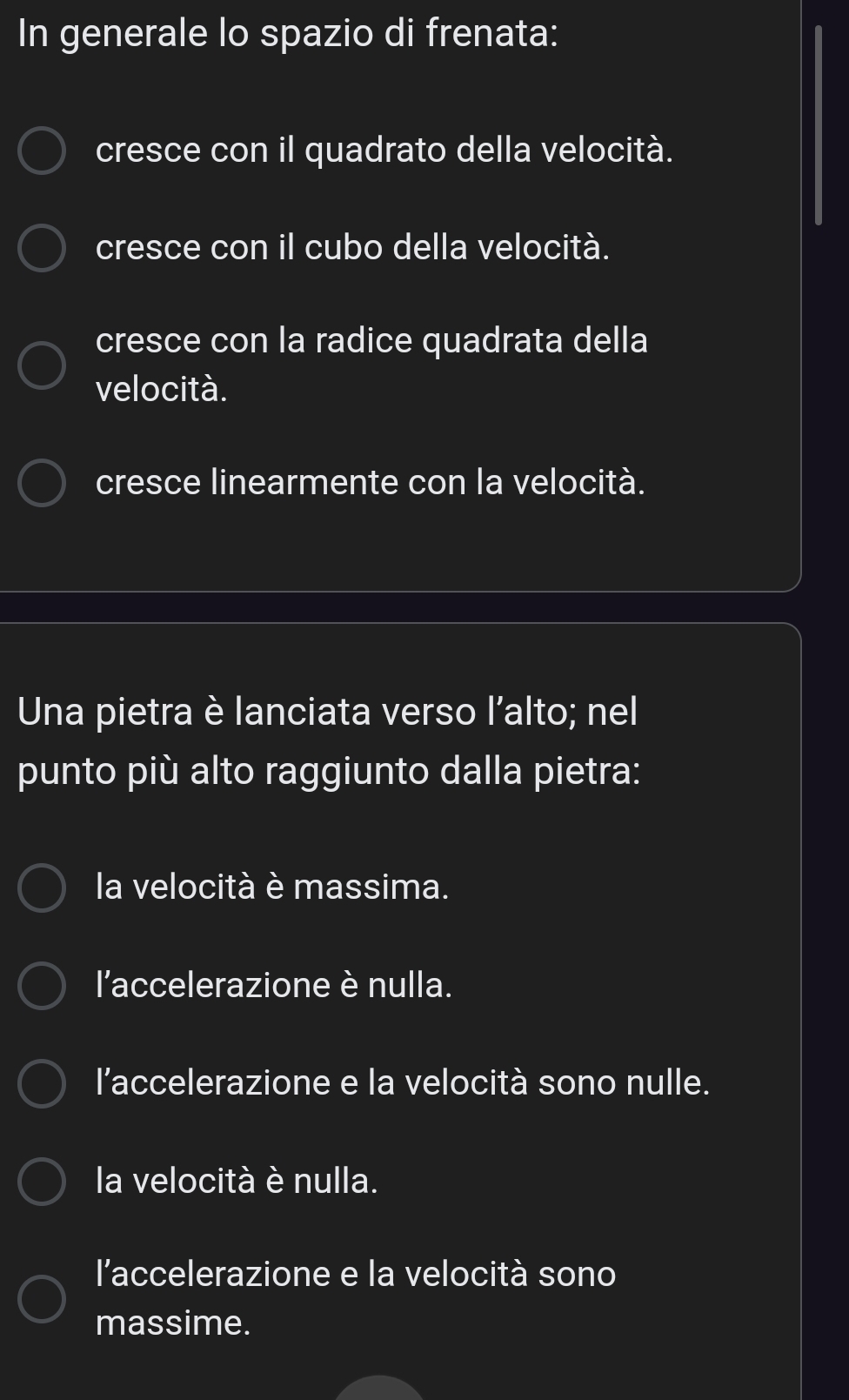Screen dimensions: 849x1400
Task: Pick radio 'la velocità è nulla'
Action: (x=41, y=1182)
